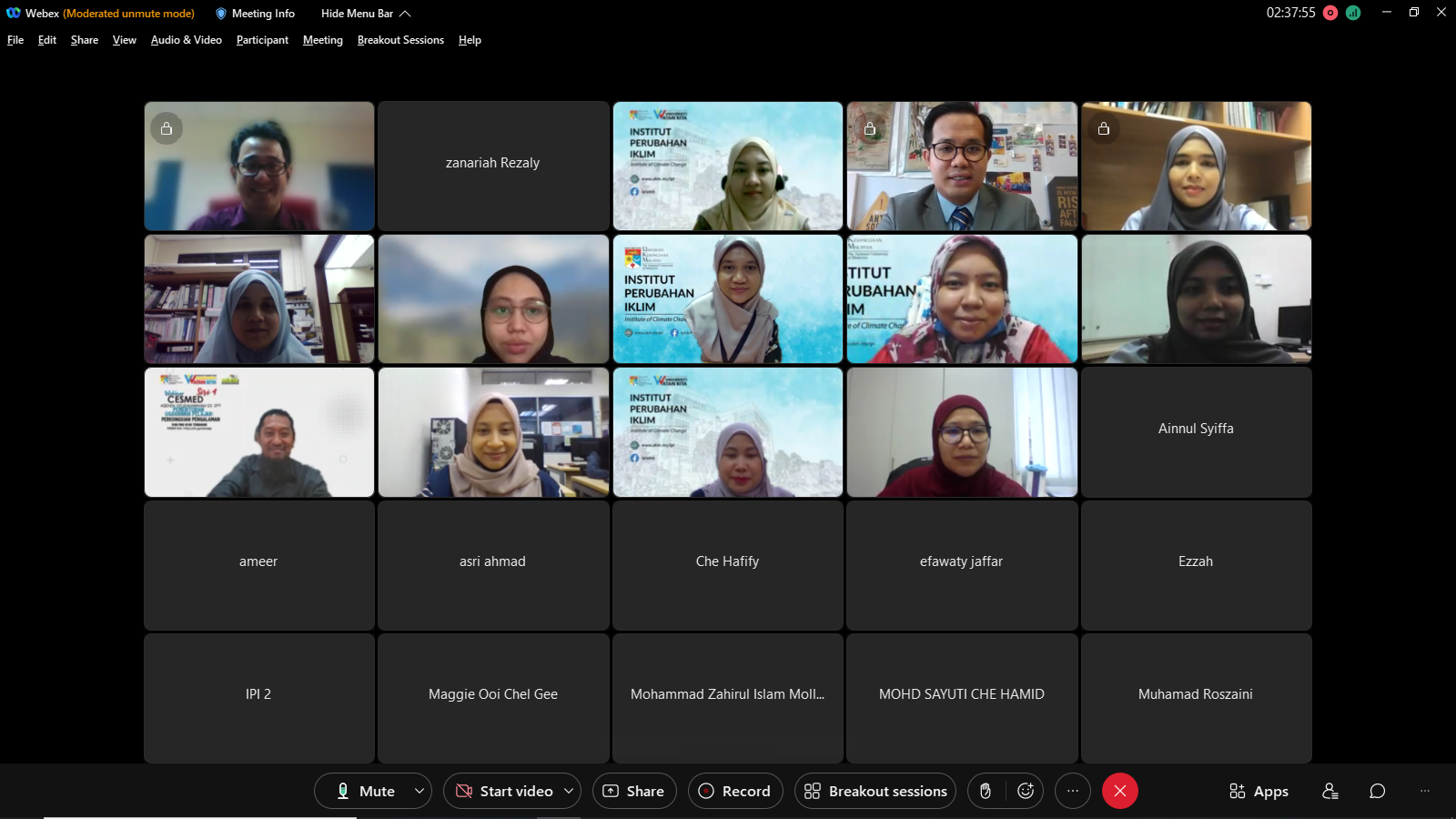
Task: Open the Apps panel
Action: pos(1259,791)
